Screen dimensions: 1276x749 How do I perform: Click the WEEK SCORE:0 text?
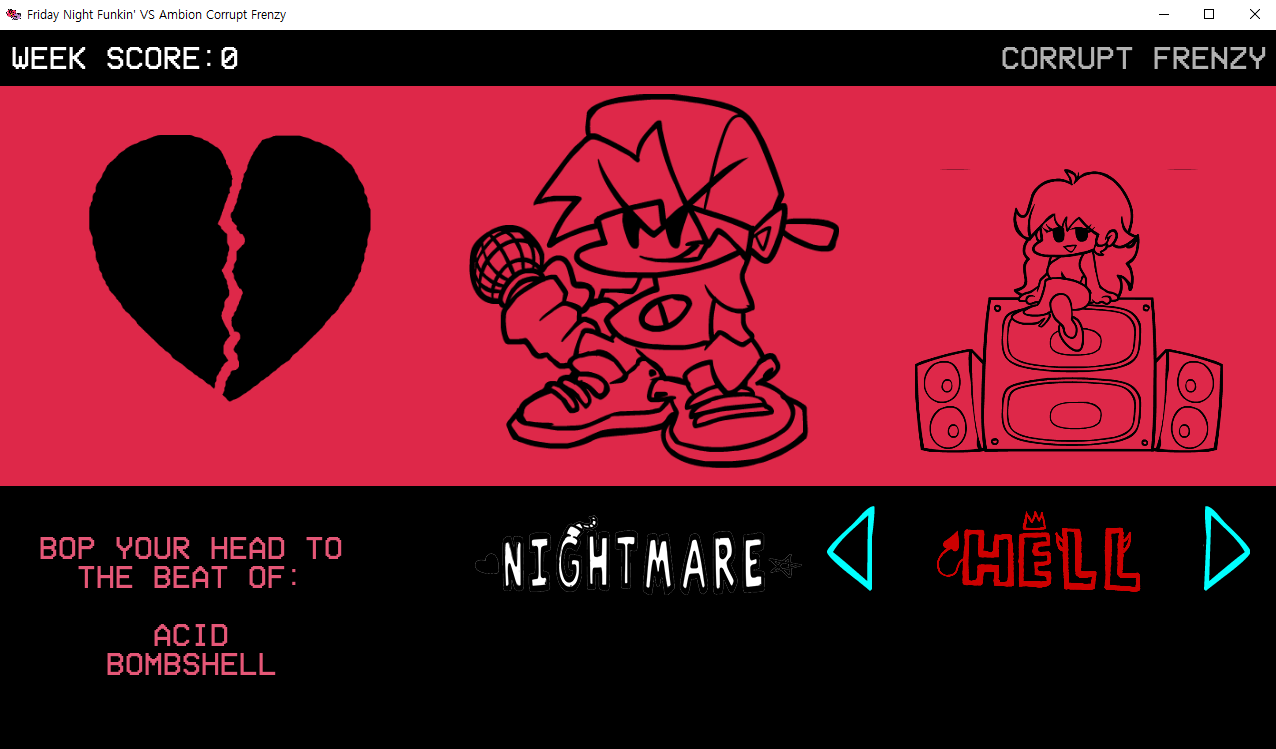[x=125, y=59]
